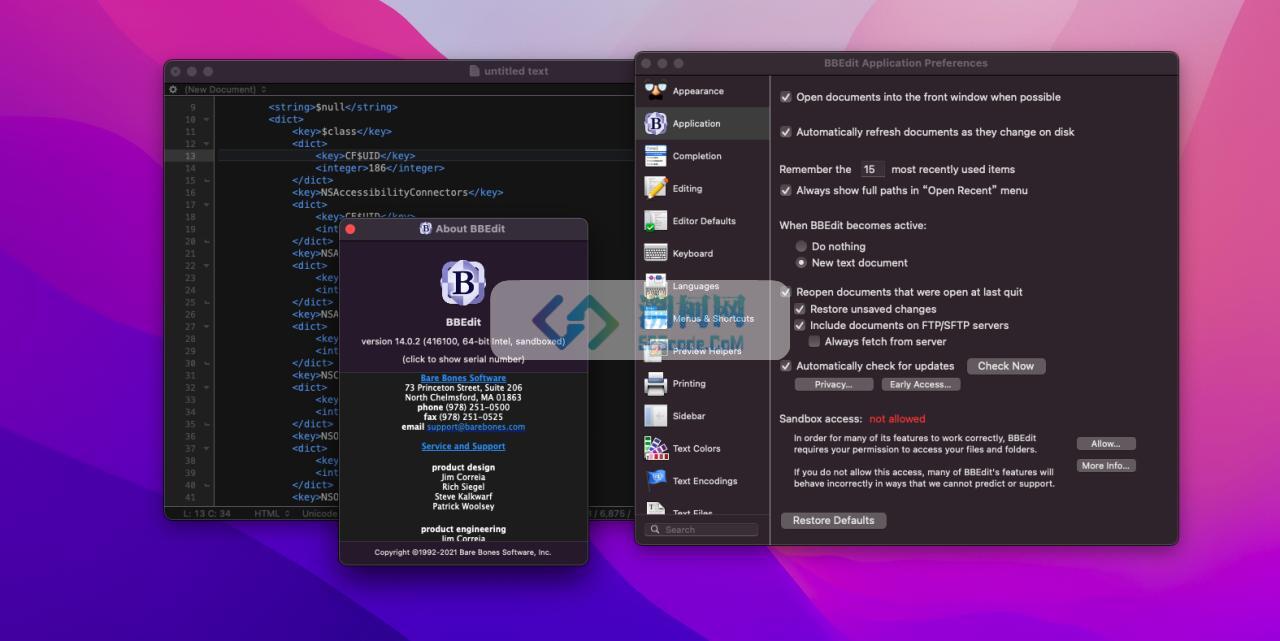Open the Sidebar preferences pane

703,416
